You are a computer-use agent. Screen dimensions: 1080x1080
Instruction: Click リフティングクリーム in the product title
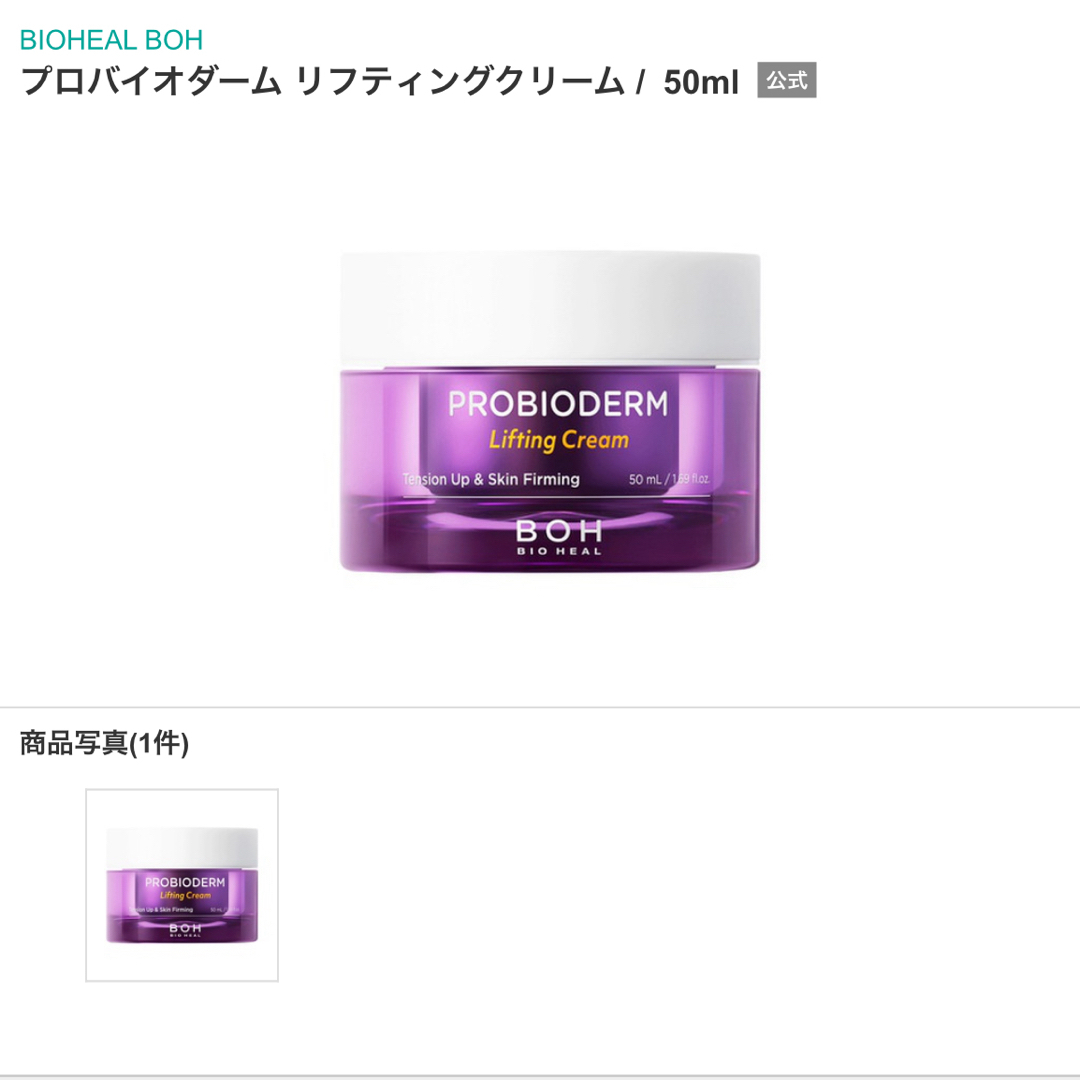[x=460, y=81]
